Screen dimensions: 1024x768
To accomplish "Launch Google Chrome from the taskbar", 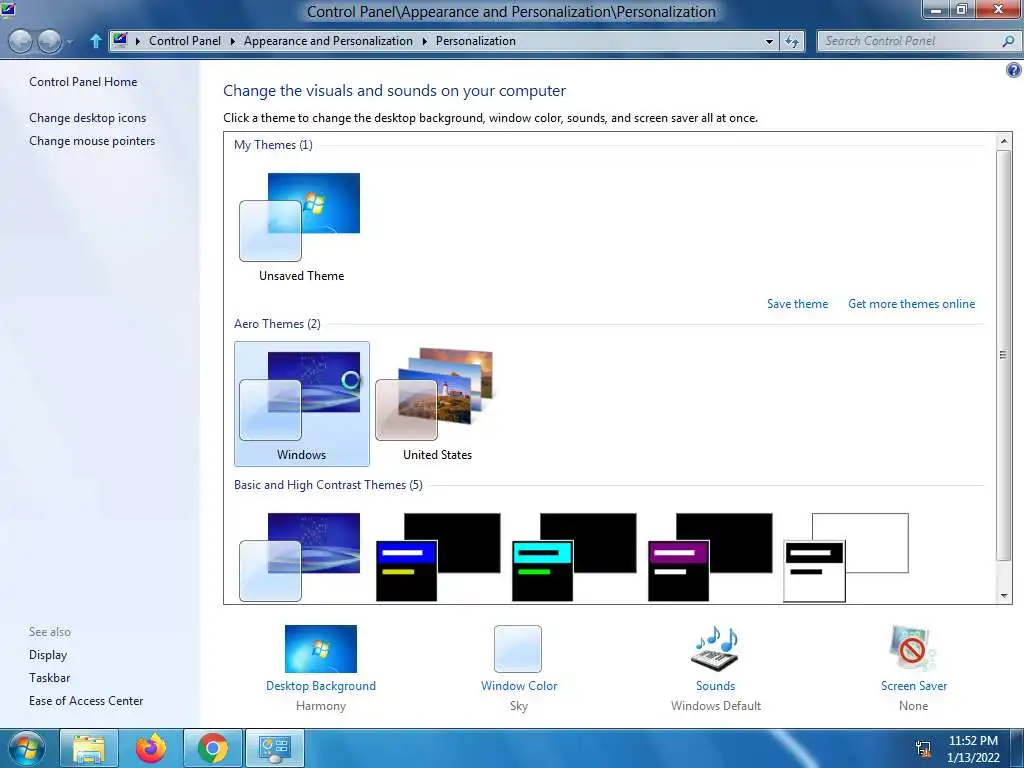I will tap(213, 748).
